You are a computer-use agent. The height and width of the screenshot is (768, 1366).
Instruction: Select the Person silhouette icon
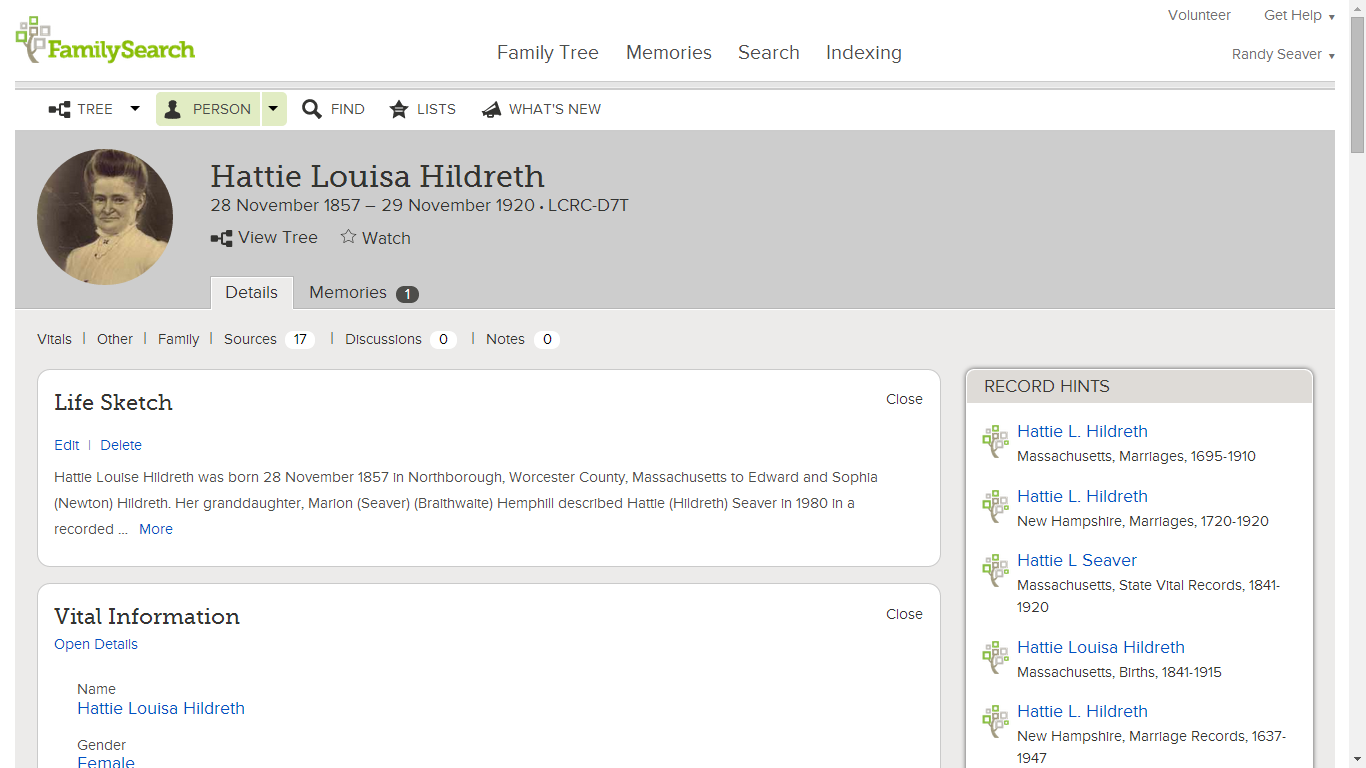point(172,109)
